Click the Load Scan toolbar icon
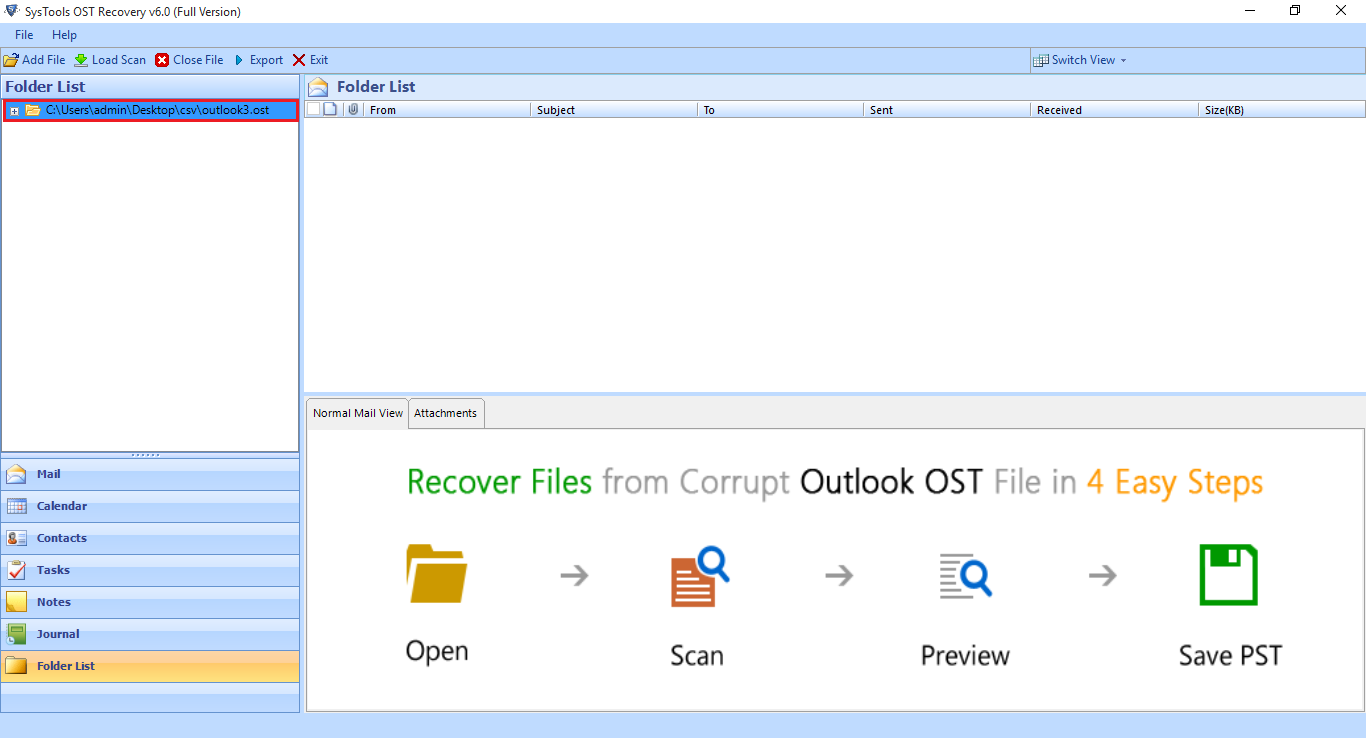 pos(81,60)
